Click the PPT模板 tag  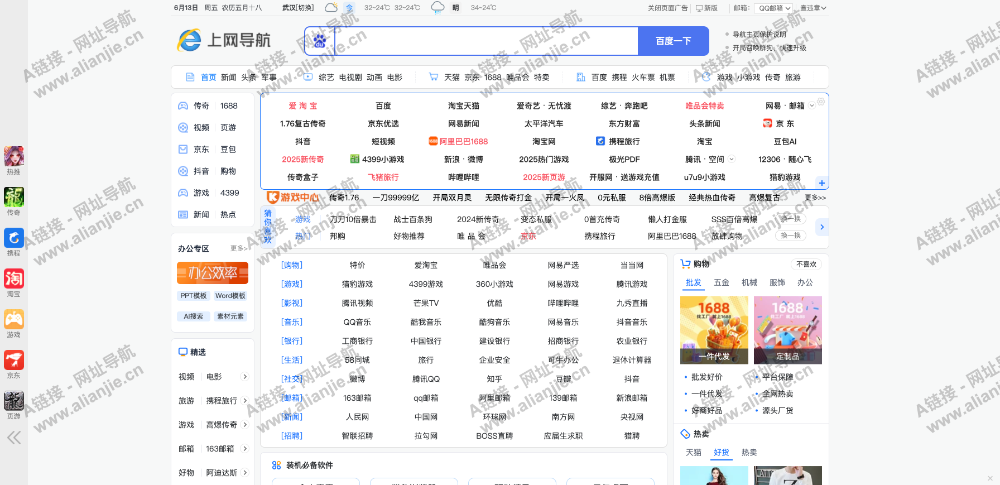point(194,295)
